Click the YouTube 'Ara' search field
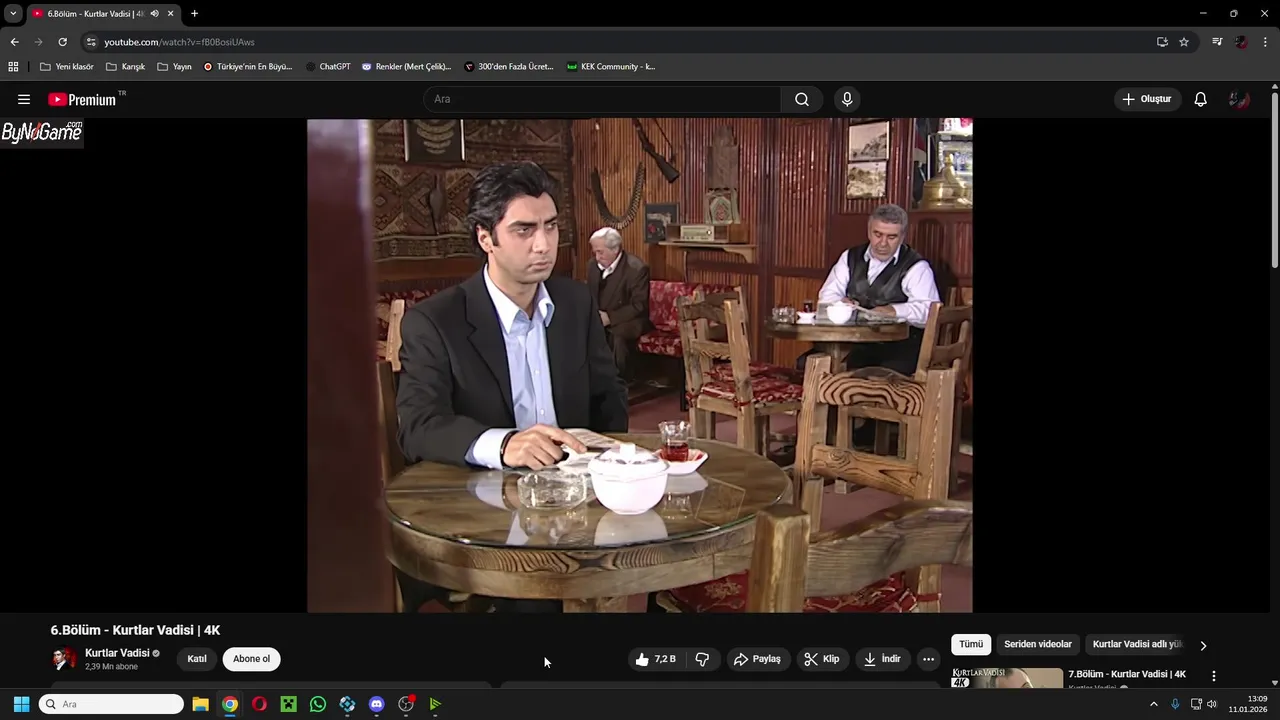1280x720 pixels. click(x=602, y=99)
